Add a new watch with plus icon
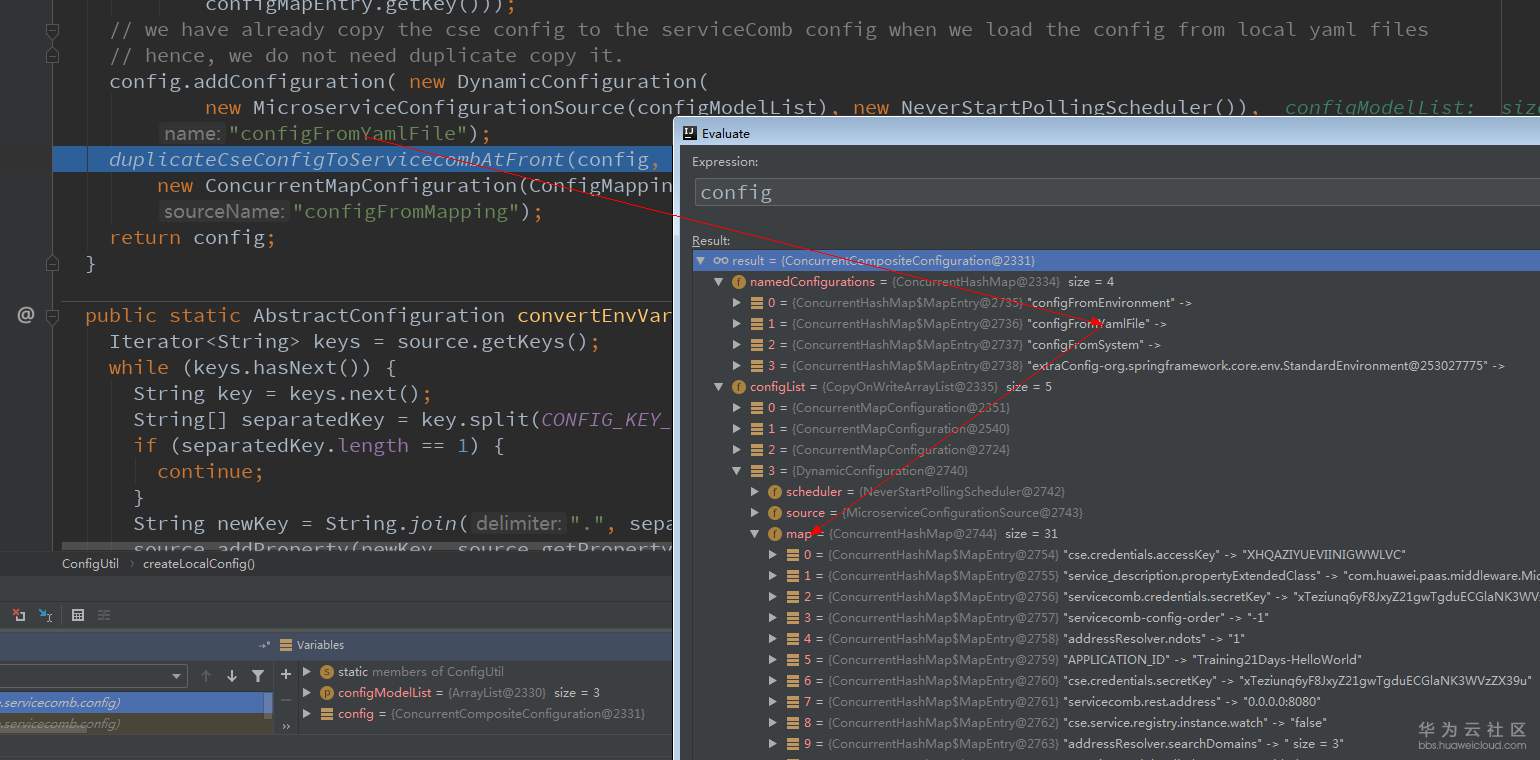Image resolution: width=1540 pixels, height=760 pixels. 286,674
